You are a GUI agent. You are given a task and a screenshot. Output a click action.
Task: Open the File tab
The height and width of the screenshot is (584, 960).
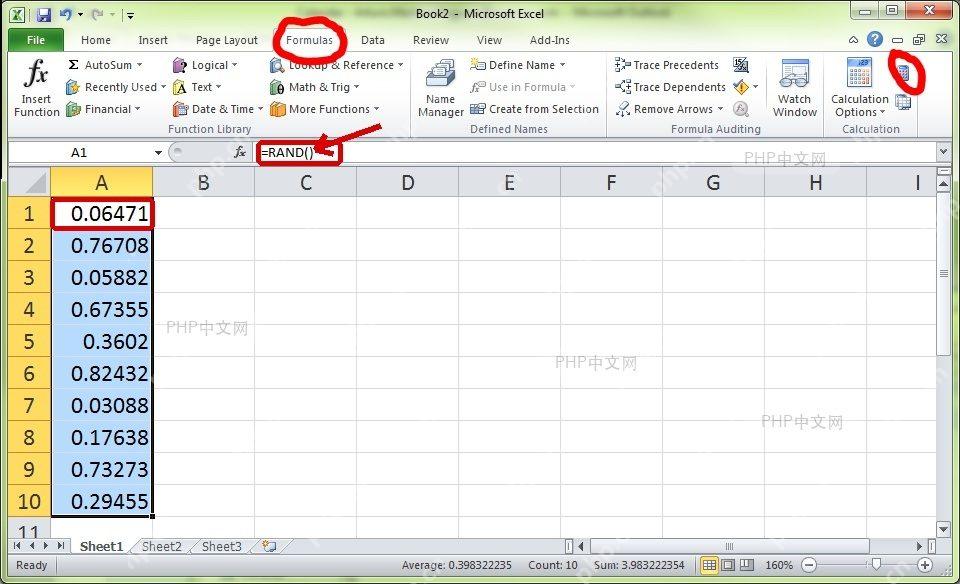pos(36,40)
